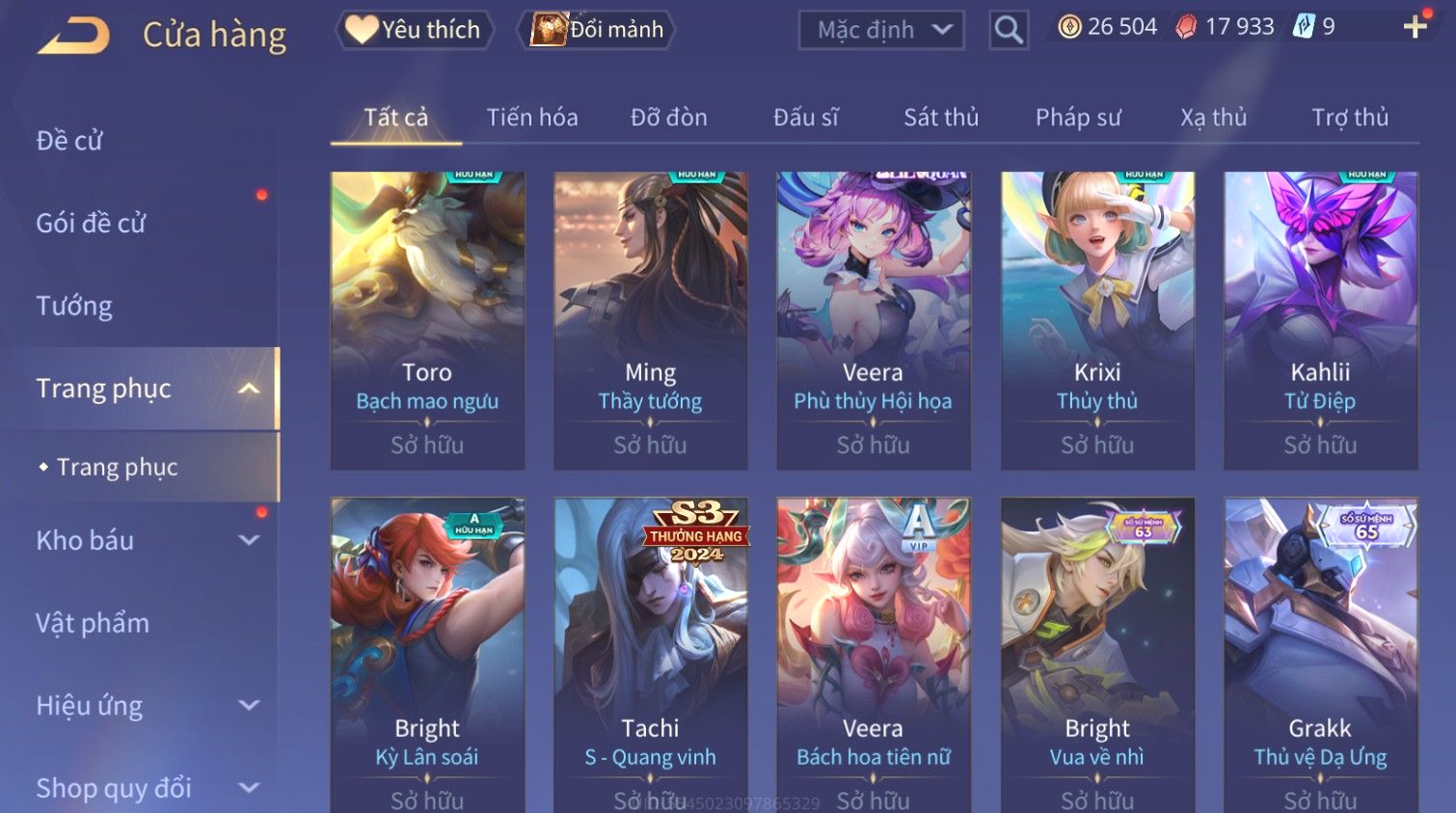Select Toro Bạch mao ngưu skin card
This screenshot has width=1456, height=813.
click(427, 321)
